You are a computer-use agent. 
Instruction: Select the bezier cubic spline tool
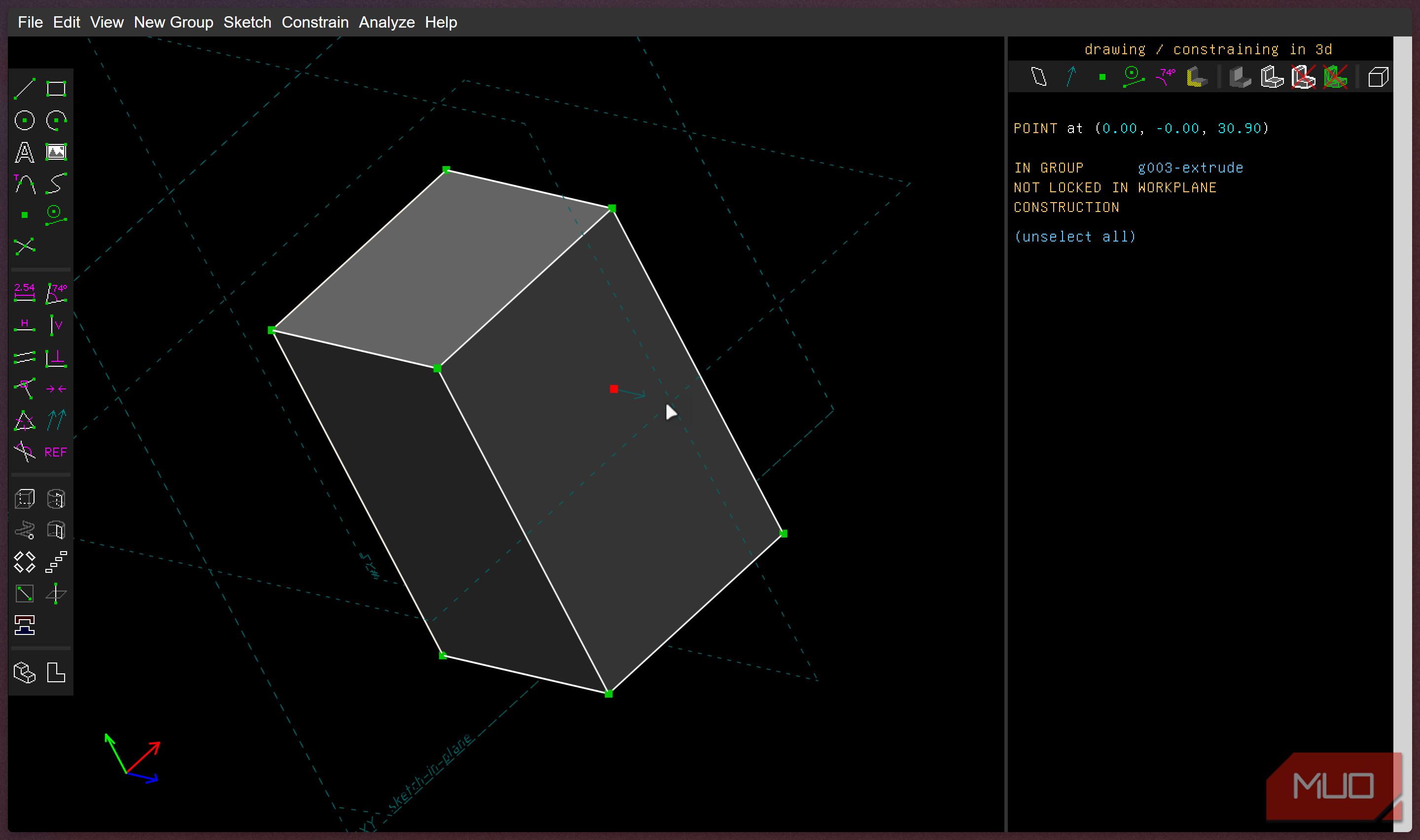tap(56, 183)
